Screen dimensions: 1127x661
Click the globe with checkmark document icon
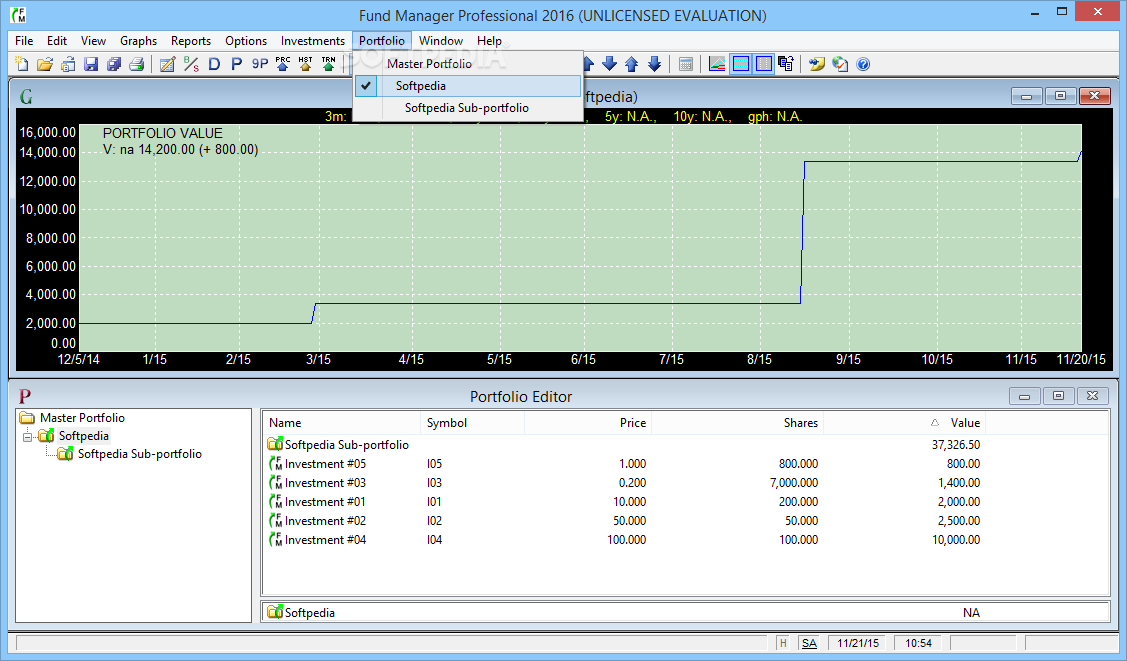point(840,65)
